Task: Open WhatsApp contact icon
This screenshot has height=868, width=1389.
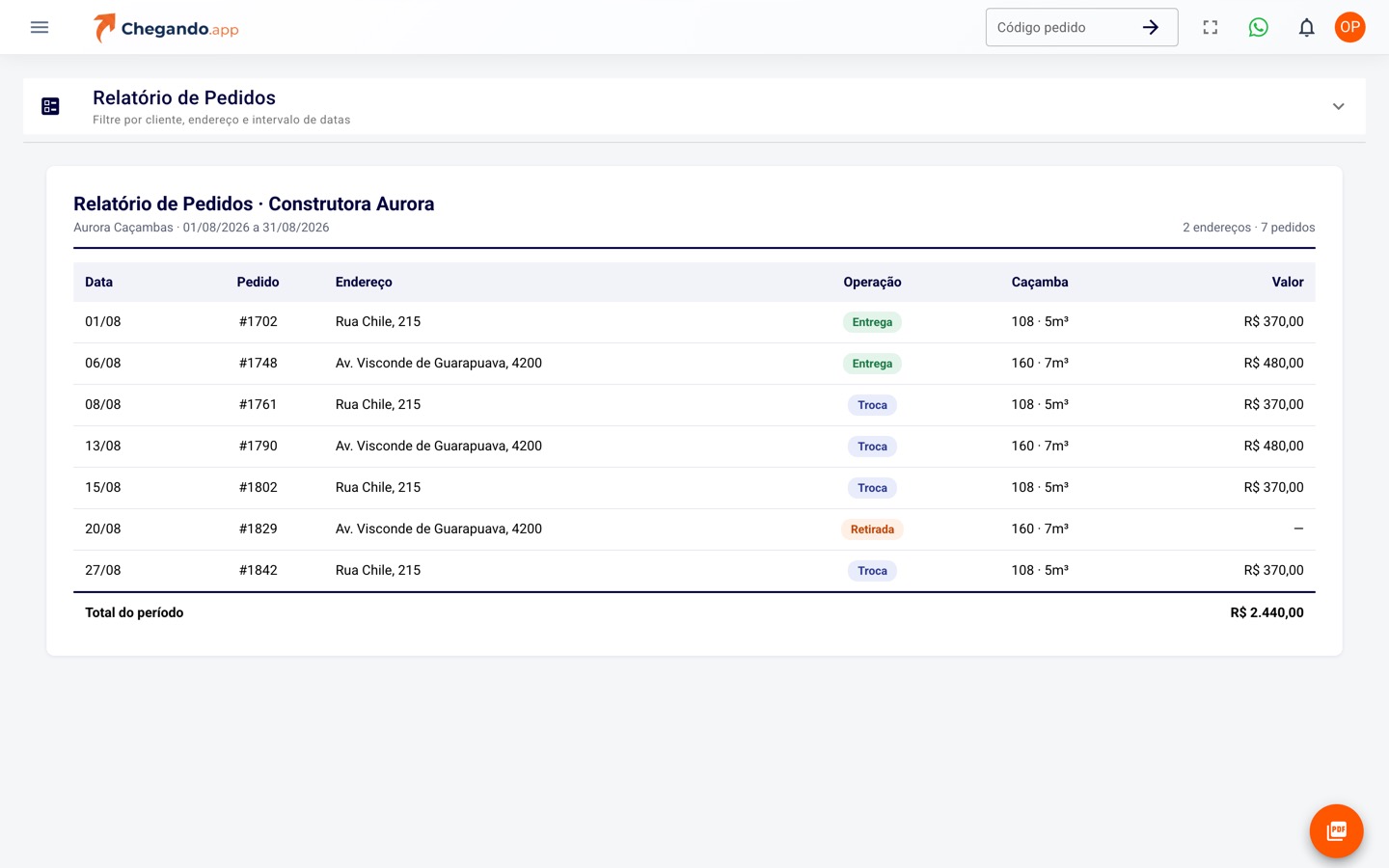Action: click(x=1259, y=27)
